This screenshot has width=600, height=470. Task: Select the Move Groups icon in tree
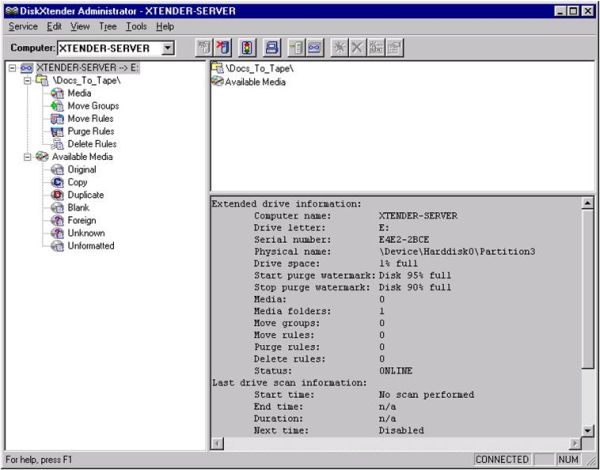[x=57, y=106]
